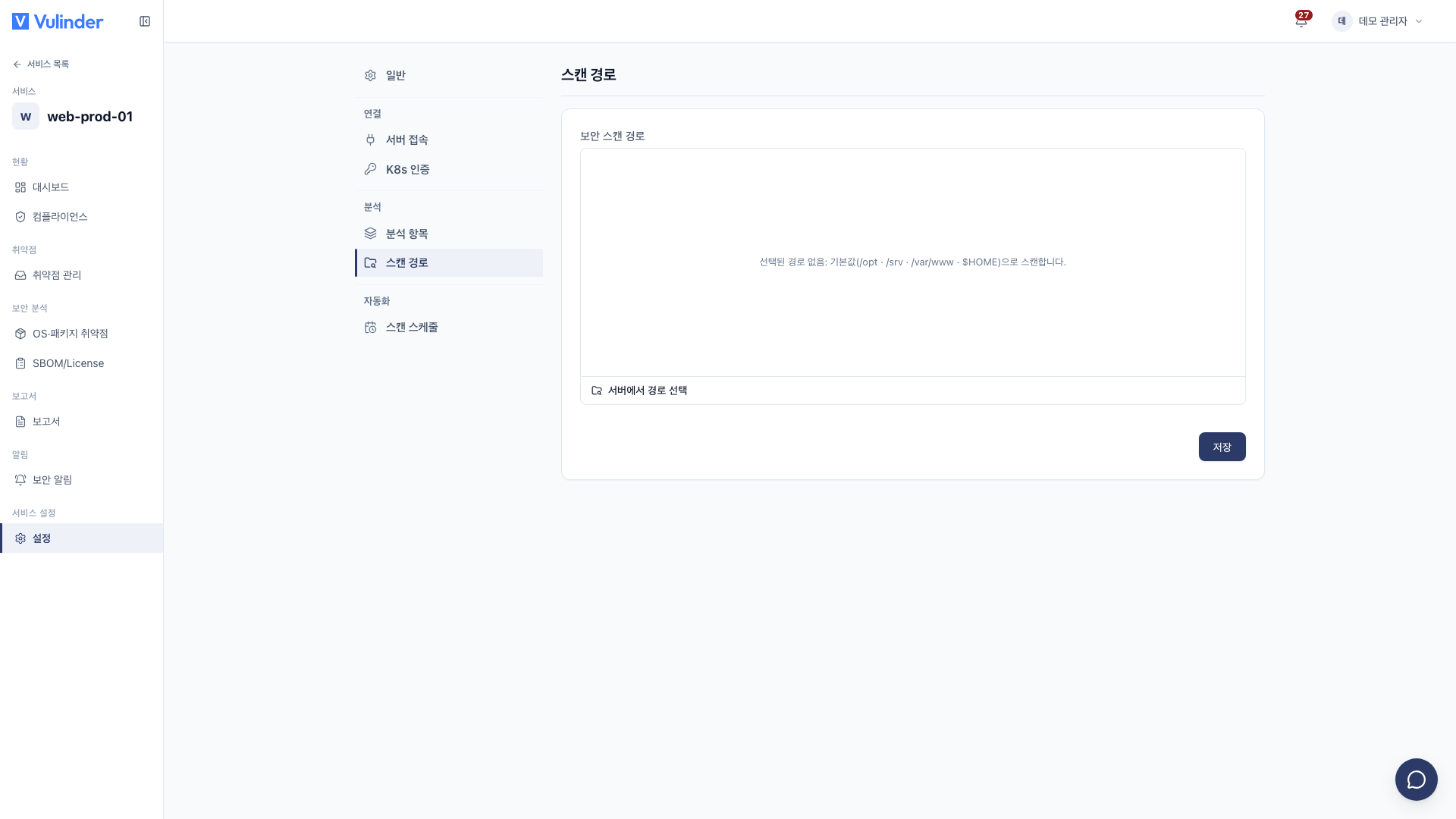Switch to the 서버 접속 settings section
The height and width of the screenshot is (819, 1456).
(449, 140)
